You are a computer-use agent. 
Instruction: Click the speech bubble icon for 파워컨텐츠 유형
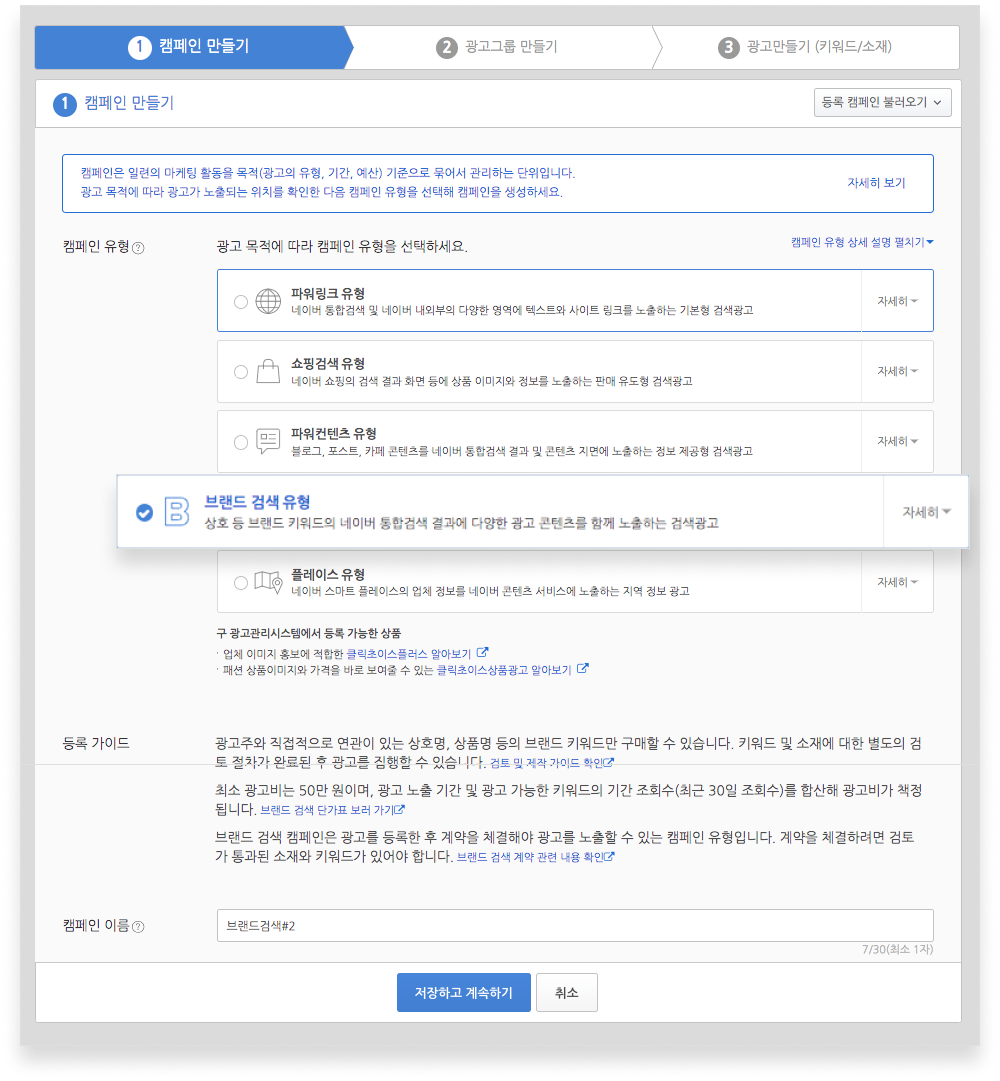(x=268, y=441)
